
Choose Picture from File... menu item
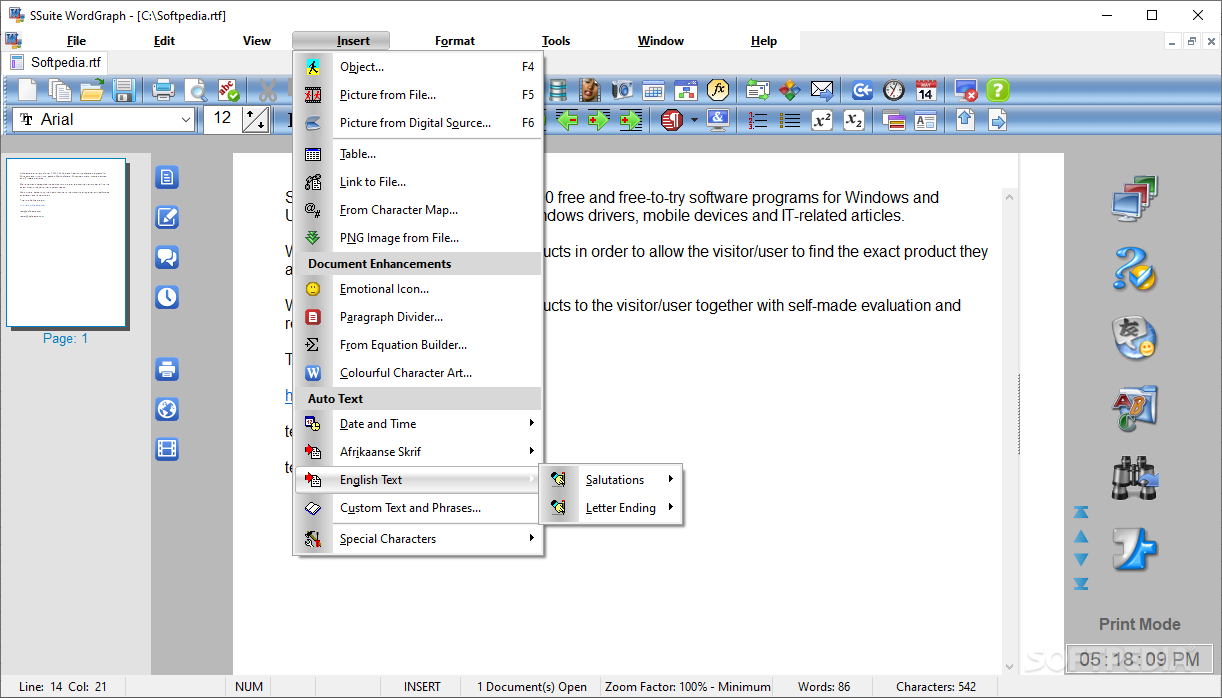coord(419,95)
